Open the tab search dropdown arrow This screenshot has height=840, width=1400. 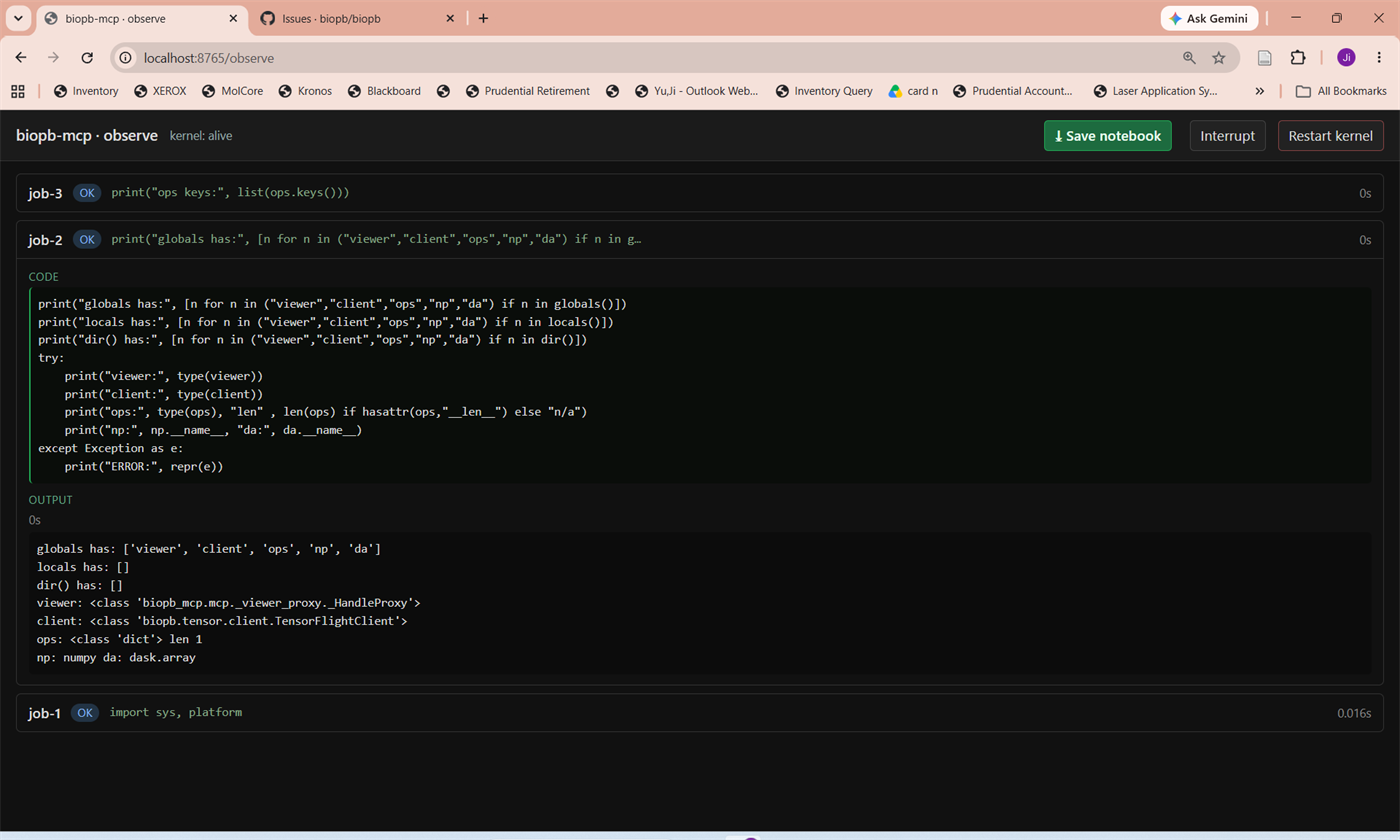coord(18,18)
